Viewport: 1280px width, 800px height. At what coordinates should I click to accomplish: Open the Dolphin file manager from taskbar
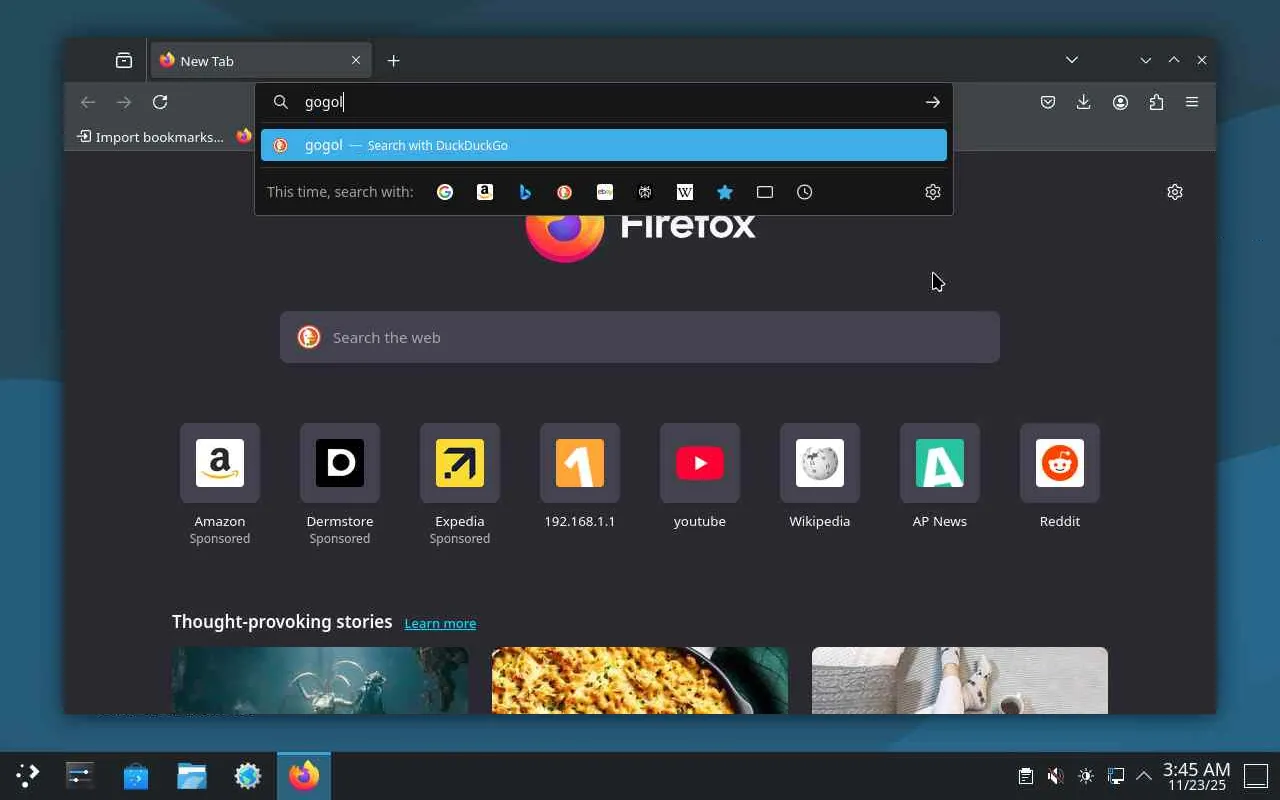click(192, 775)
